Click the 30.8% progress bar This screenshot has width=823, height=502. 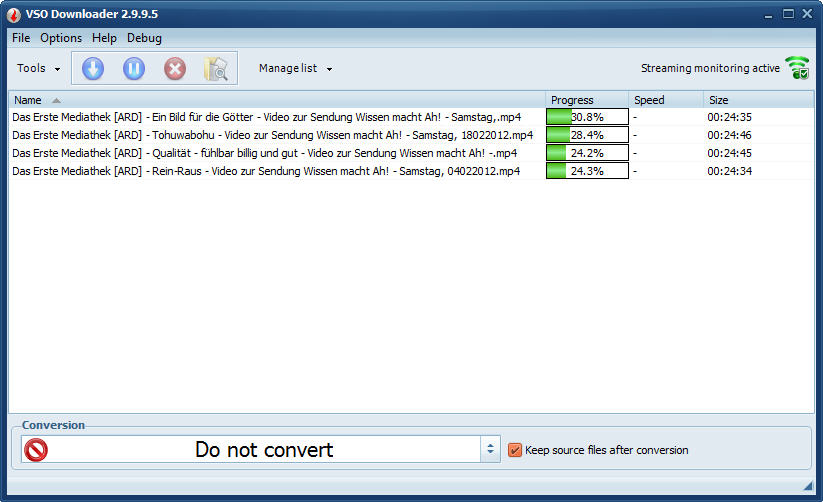pyautogui.click(x=587, y=117)
